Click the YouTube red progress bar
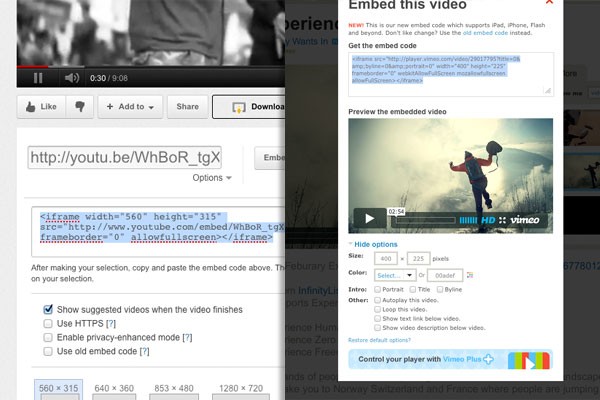Image resolution: width=600 pixels, height=400 pixels. click(32, 67)
